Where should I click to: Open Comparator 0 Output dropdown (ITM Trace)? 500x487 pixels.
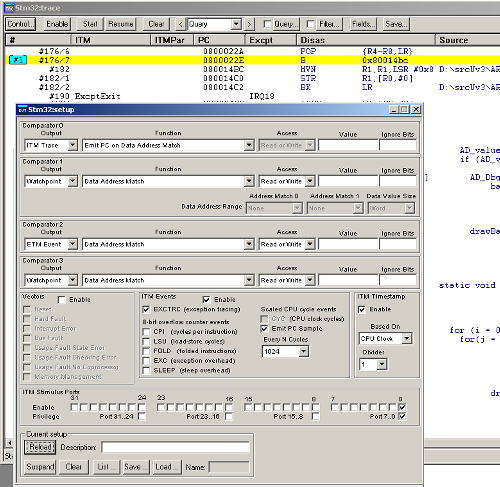[x=73, y=145]
